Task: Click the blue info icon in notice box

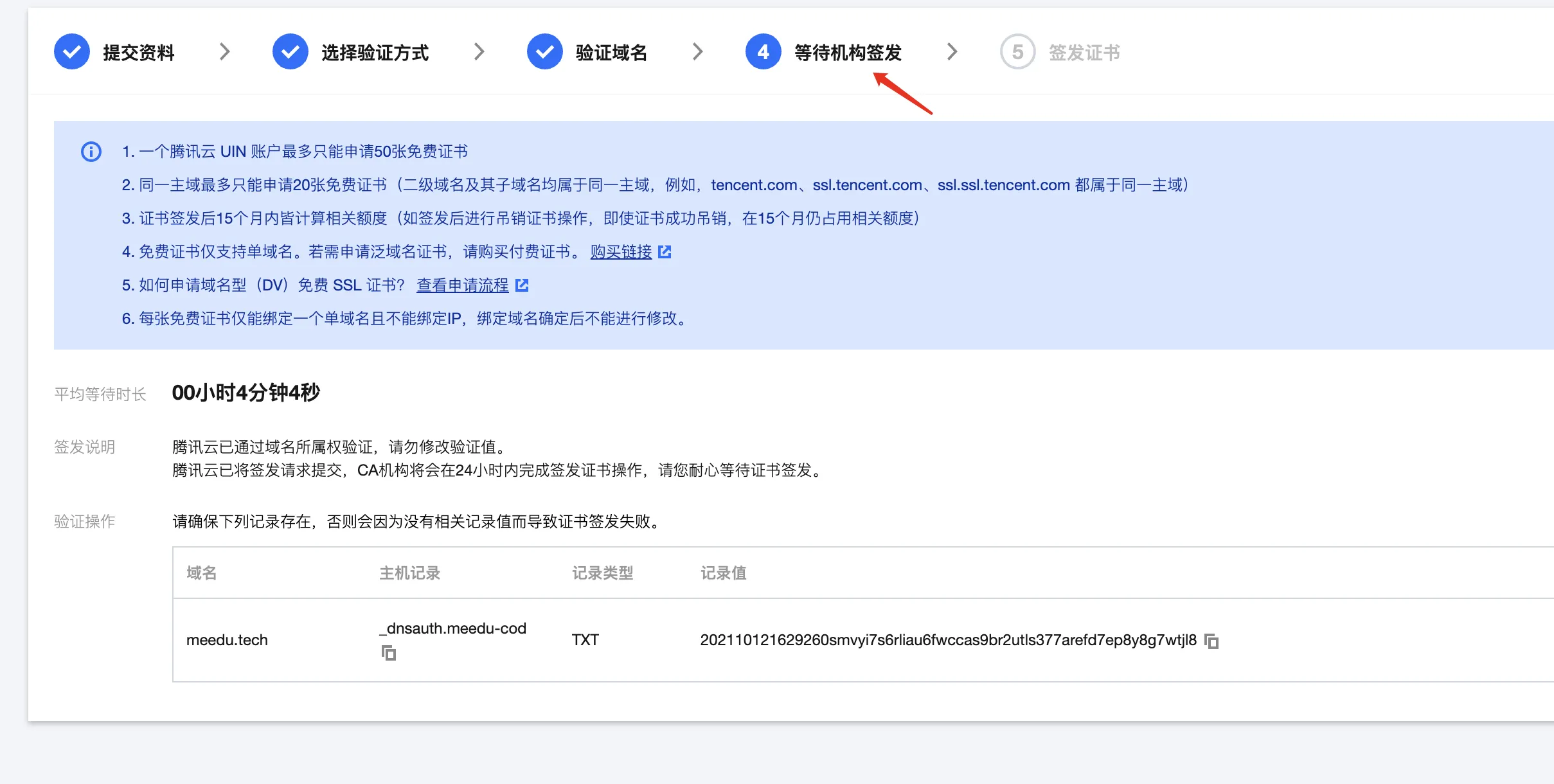Action: [x=91, y=152]
